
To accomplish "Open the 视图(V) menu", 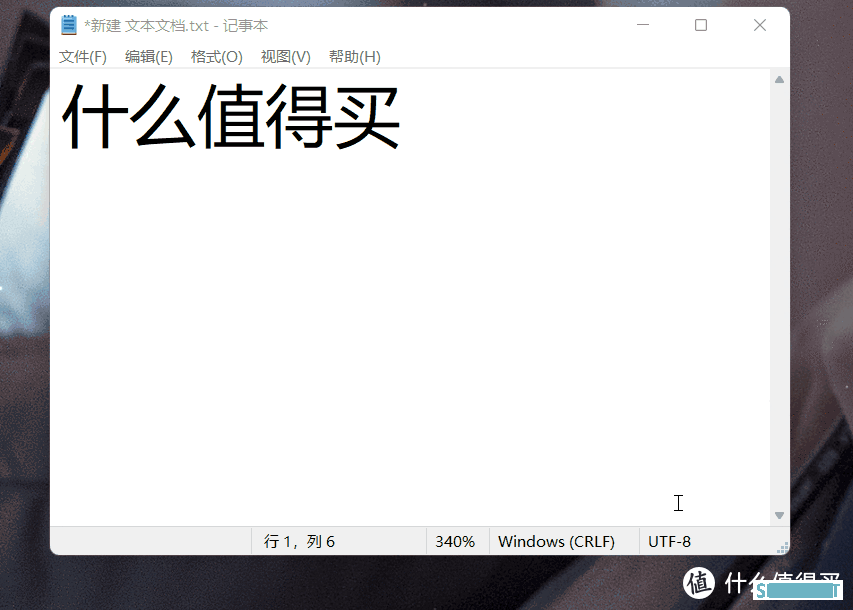I will (x=286, y=57).
